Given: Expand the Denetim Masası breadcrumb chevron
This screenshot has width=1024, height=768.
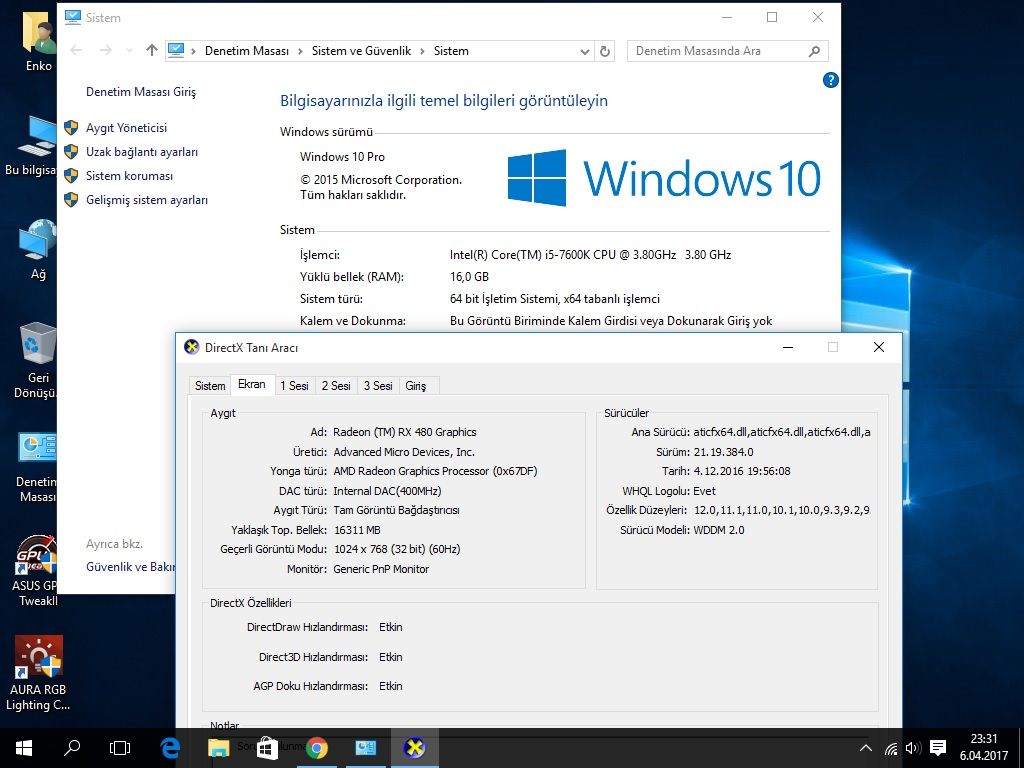Looking at the screenshot, I should click(299, 51).
